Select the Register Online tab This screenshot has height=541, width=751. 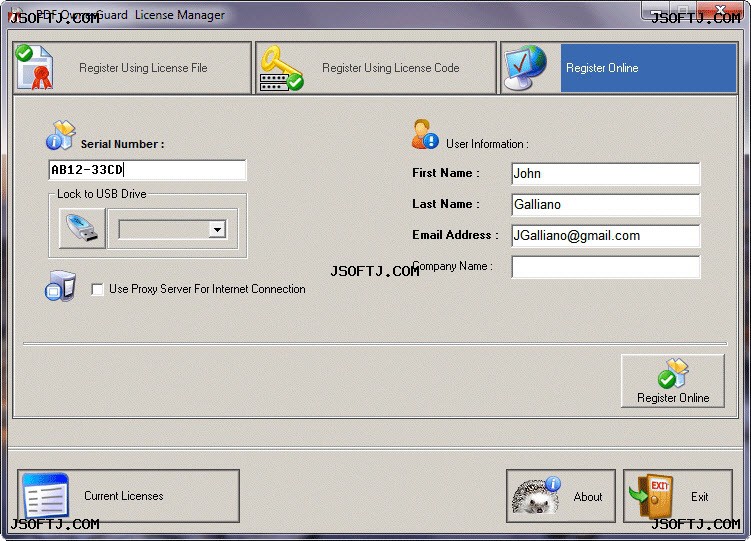click(619, 68)
